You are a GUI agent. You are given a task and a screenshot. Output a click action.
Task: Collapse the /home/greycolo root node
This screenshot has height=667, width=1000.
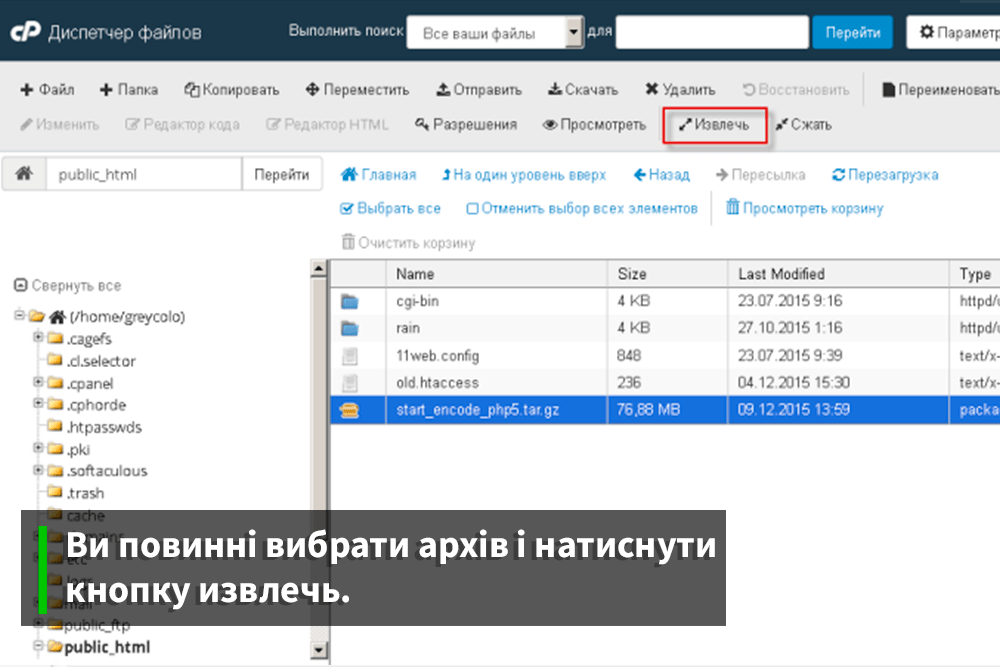tap(19, 315)
